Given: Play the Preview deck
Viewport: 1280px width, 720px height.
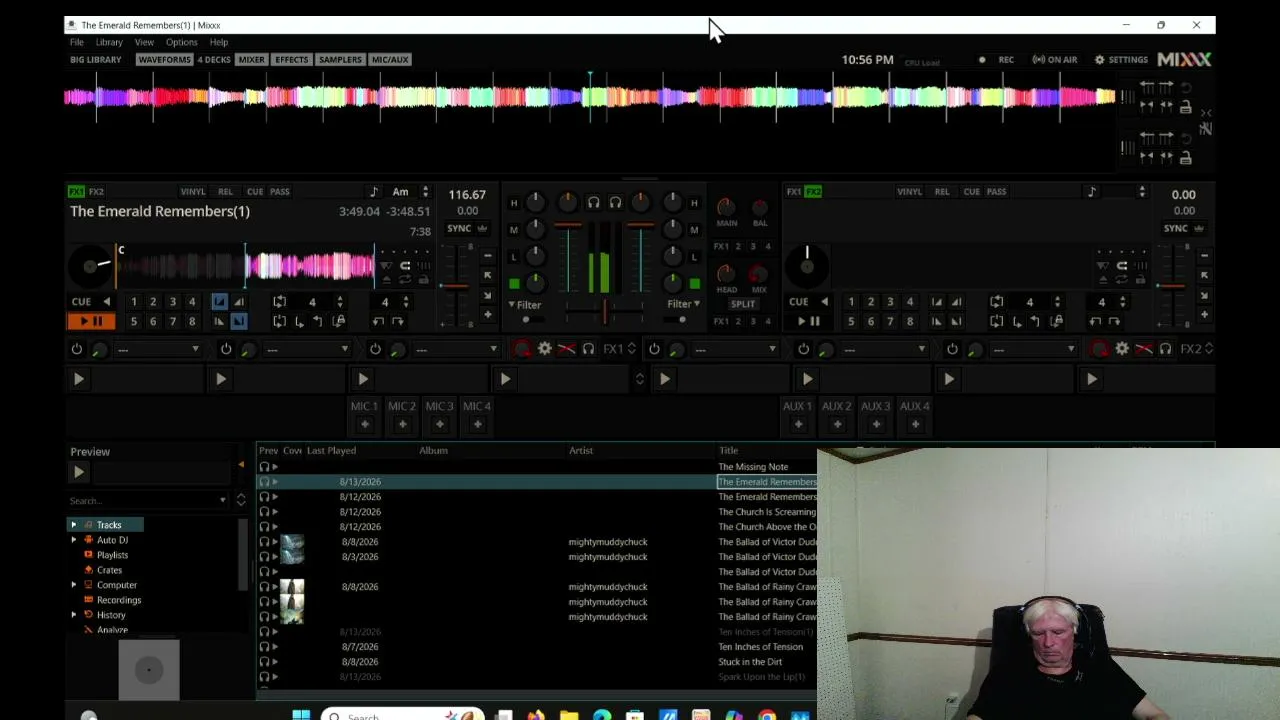Looking at the screenshot, I should (79, 472).
